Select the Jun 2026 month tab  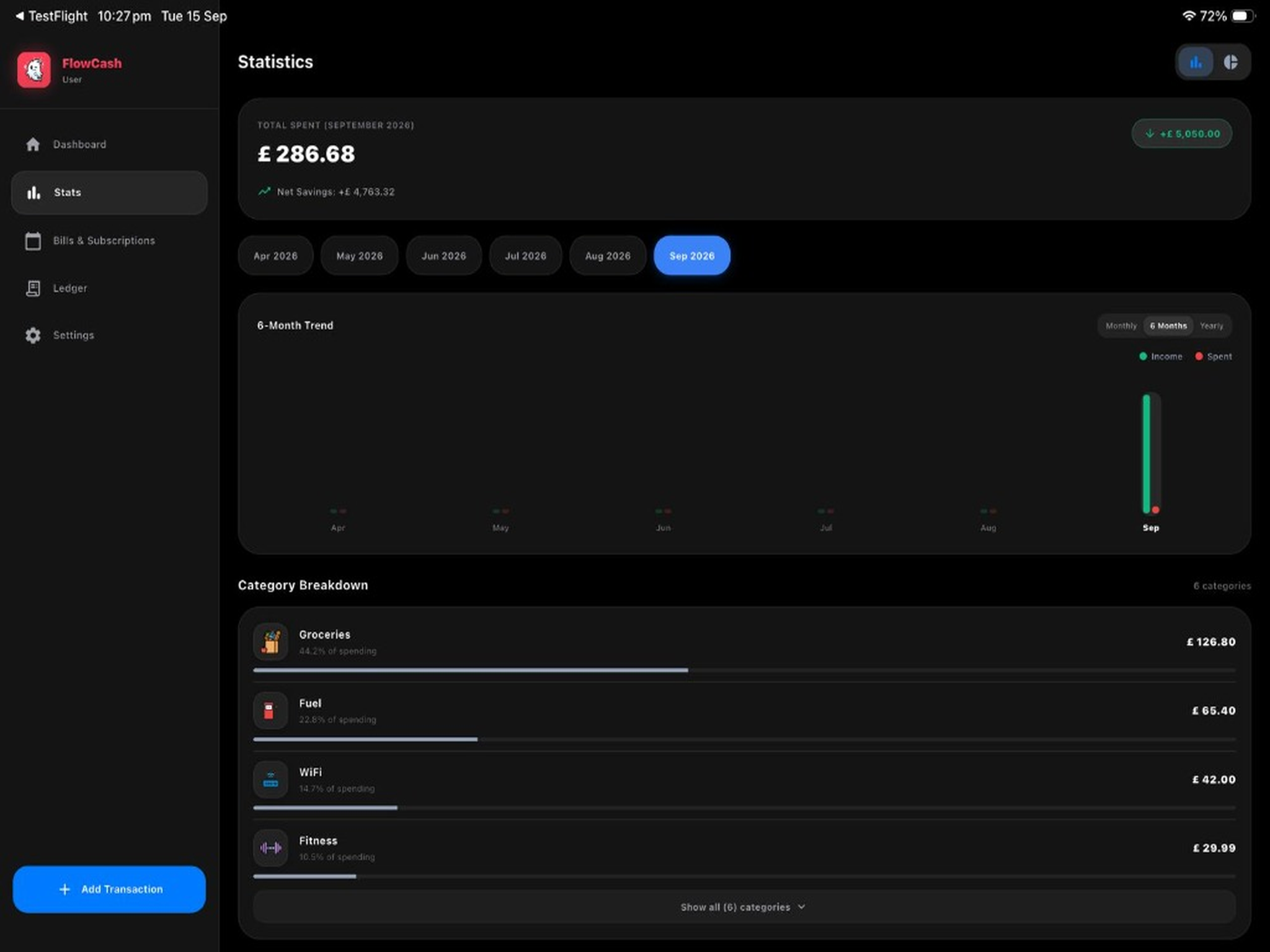(444, 256)
